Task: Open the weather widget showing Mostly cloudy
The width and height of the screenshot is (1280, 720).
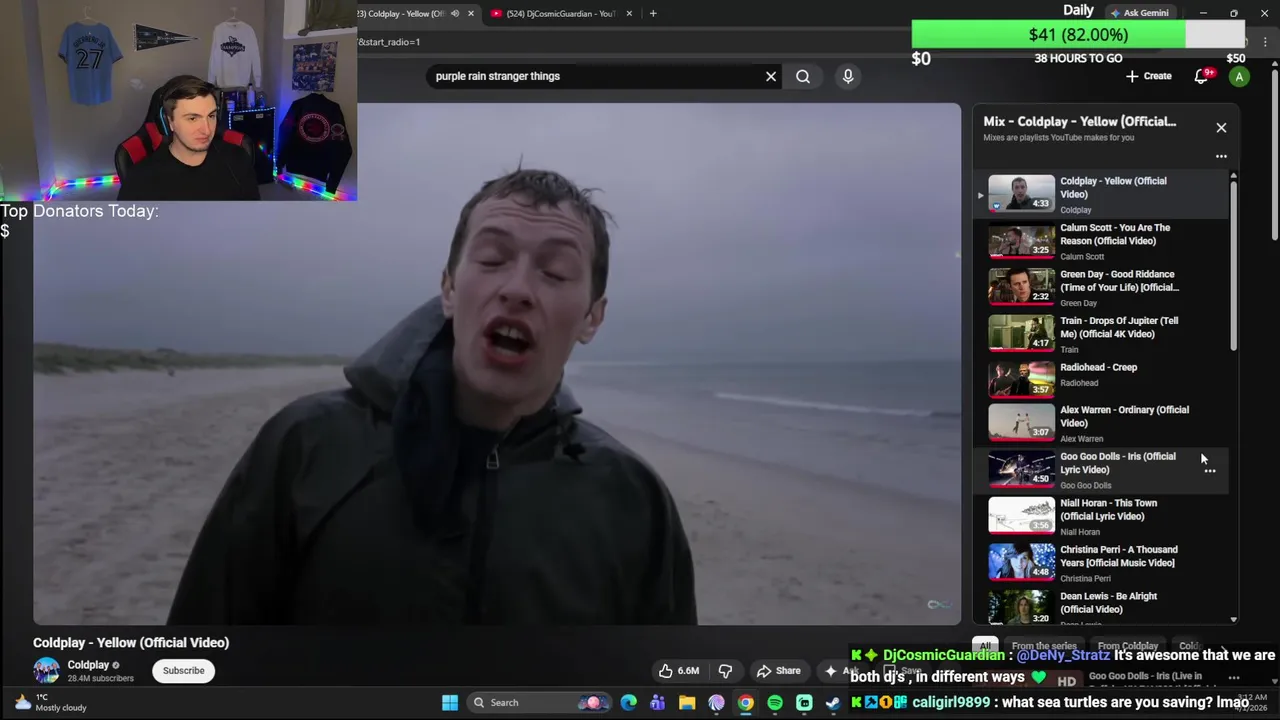Action: 50,702
